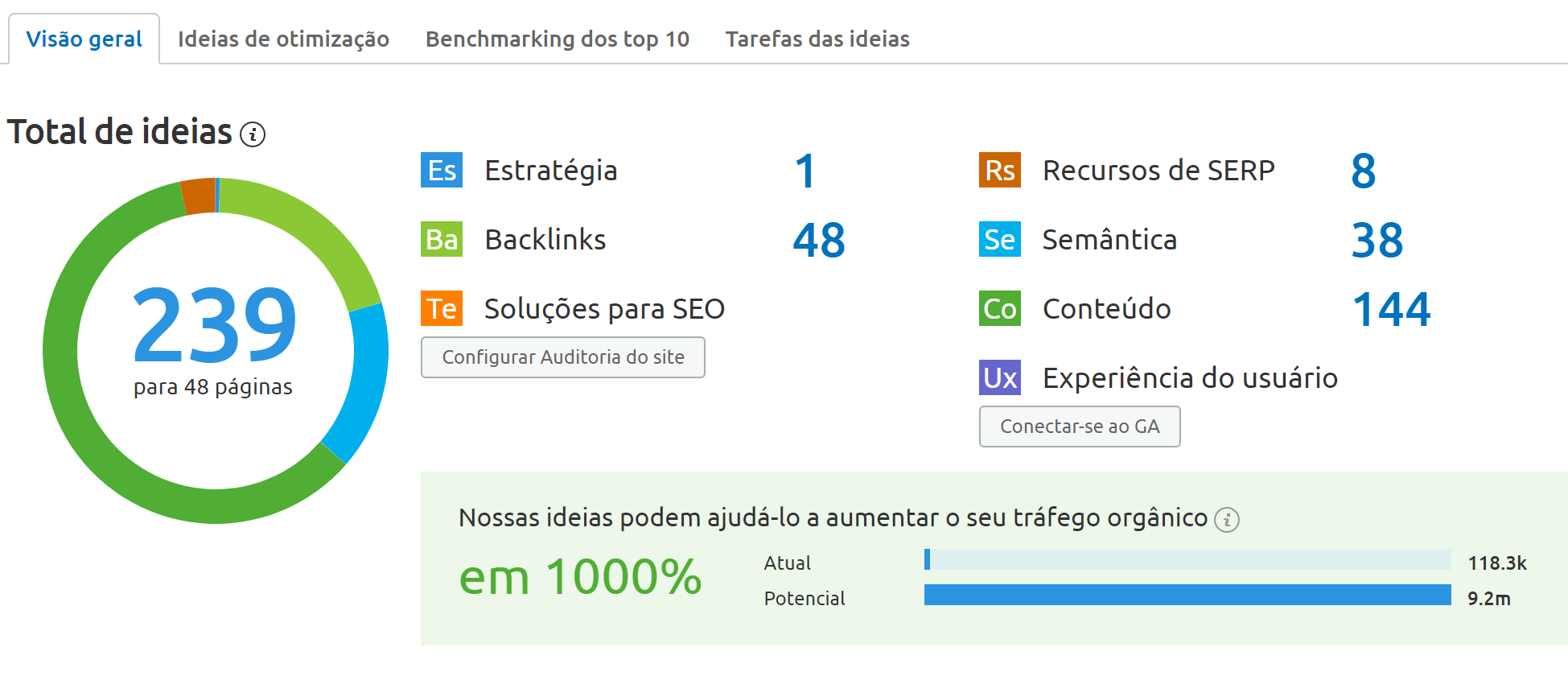Click the Co Conteúdo icon

click(999, 308)
